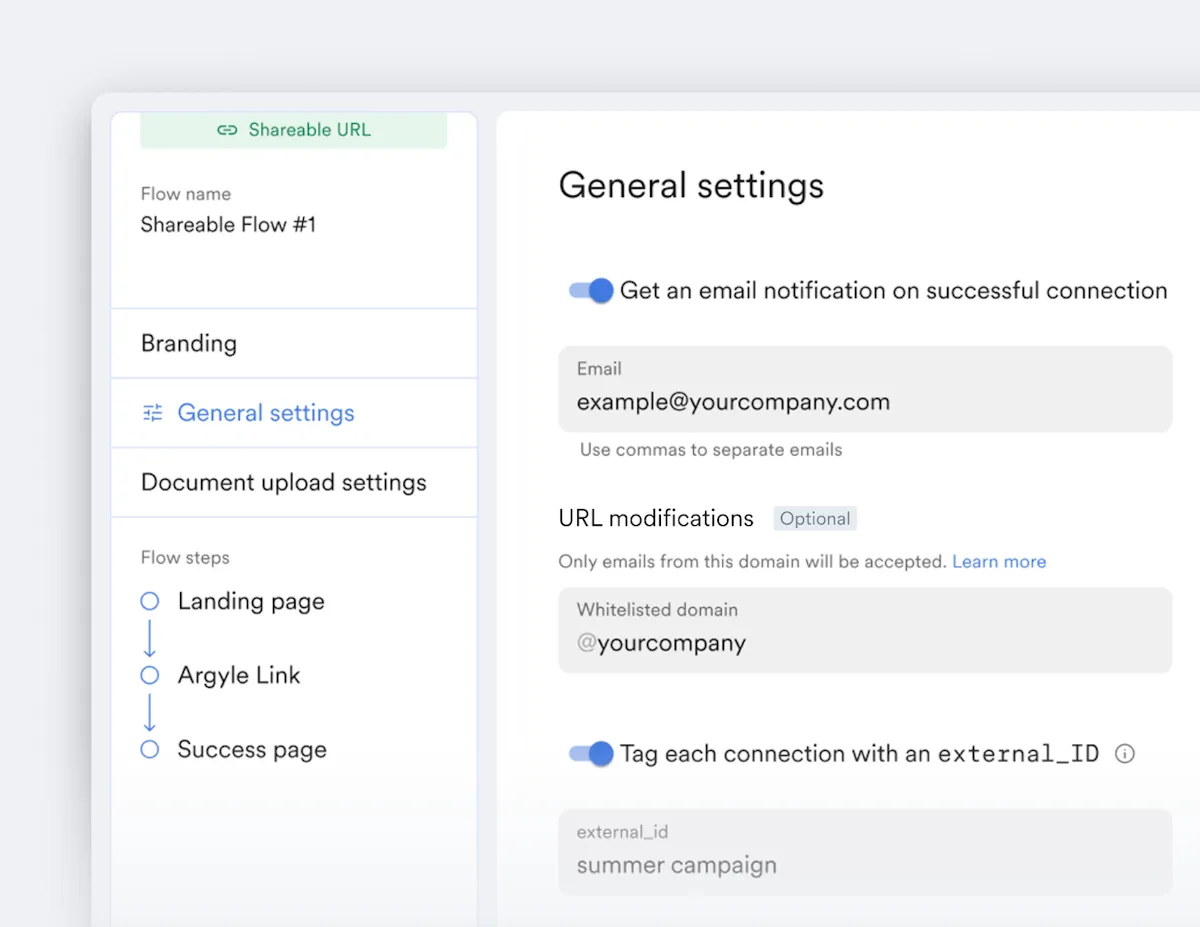Click the link icon beside Shareable URL
Image resolution: width=1200 pixels, height=927 pixels.
tap(227, 130)
